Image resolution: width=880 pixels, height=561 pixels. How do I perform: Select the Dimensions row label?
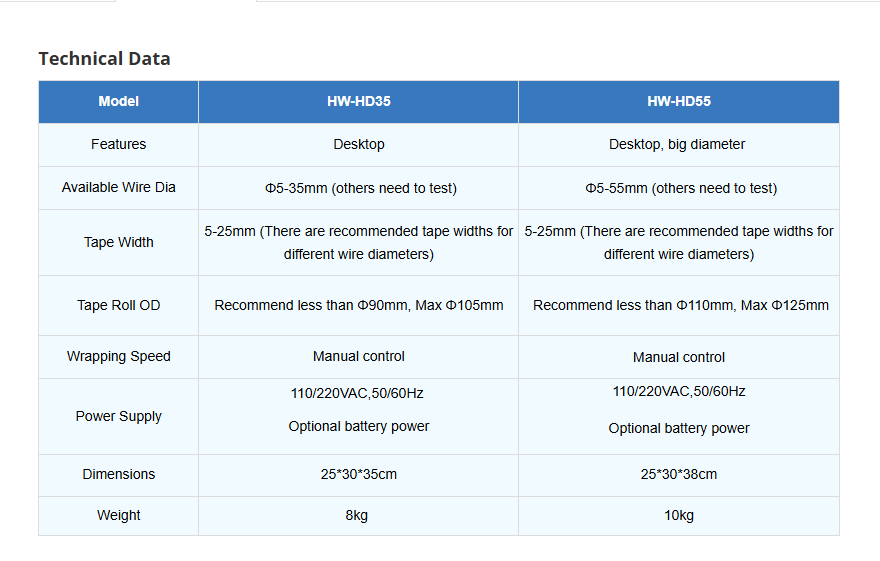(118, 474)
